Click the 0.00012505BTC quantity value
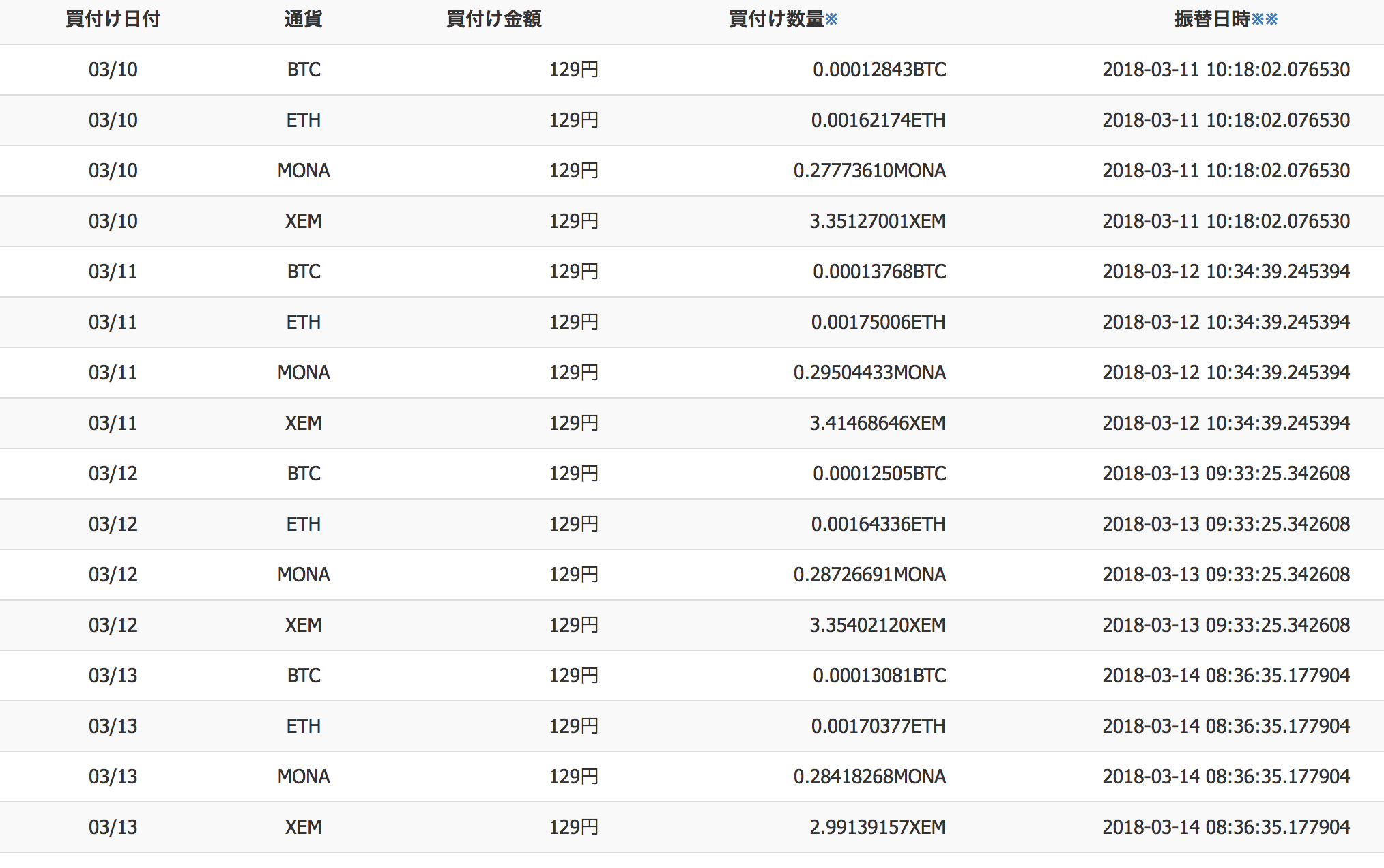Image resolution: width=1384 pixels, height=868 pixels. [x=879, y=474]
